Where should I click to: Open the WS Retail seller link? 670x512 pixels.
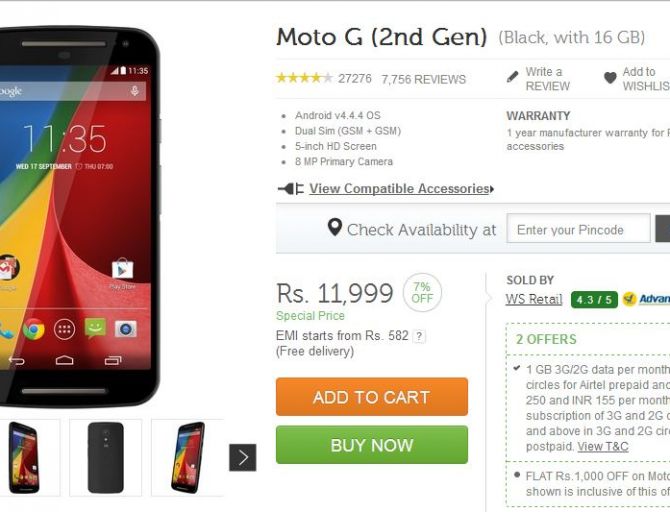[534, 299]
